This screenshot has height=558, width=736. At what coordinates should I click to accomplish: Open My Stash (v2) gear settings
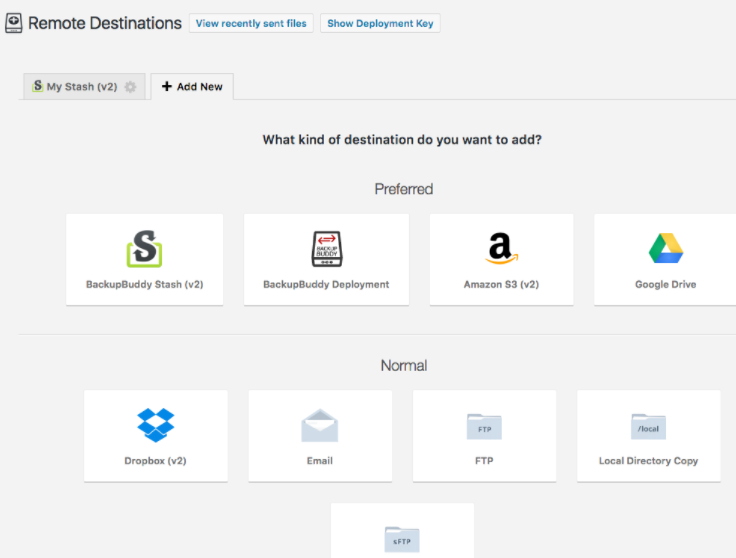click(130, 87)
